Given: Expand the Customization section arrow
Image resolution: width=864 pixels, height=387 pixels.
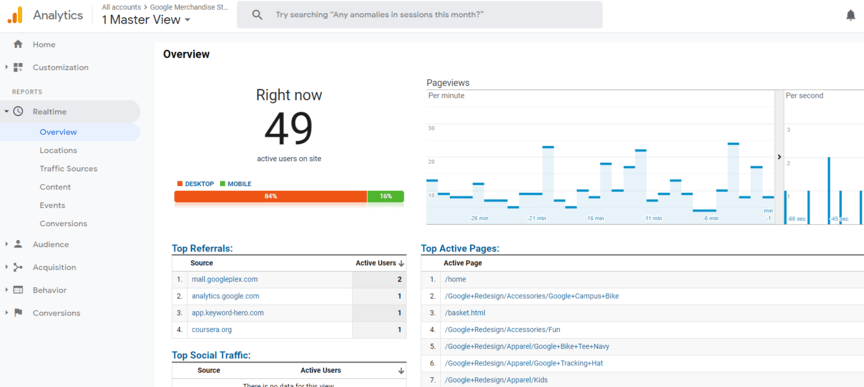Looking at the screenshot, I should [x=6, y=67].
